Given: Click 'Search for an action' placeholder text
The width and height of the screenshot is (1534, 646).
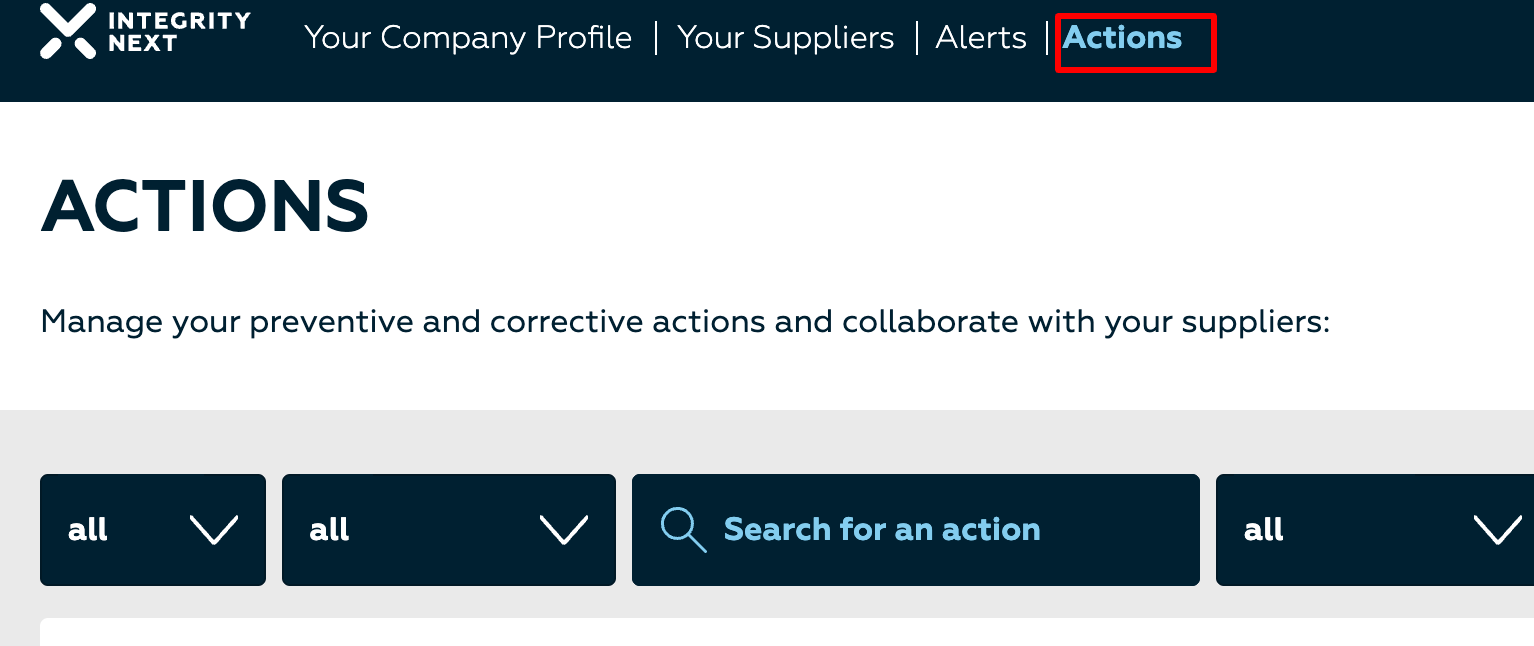Looking at the screenshot, I should click(882, 529).
